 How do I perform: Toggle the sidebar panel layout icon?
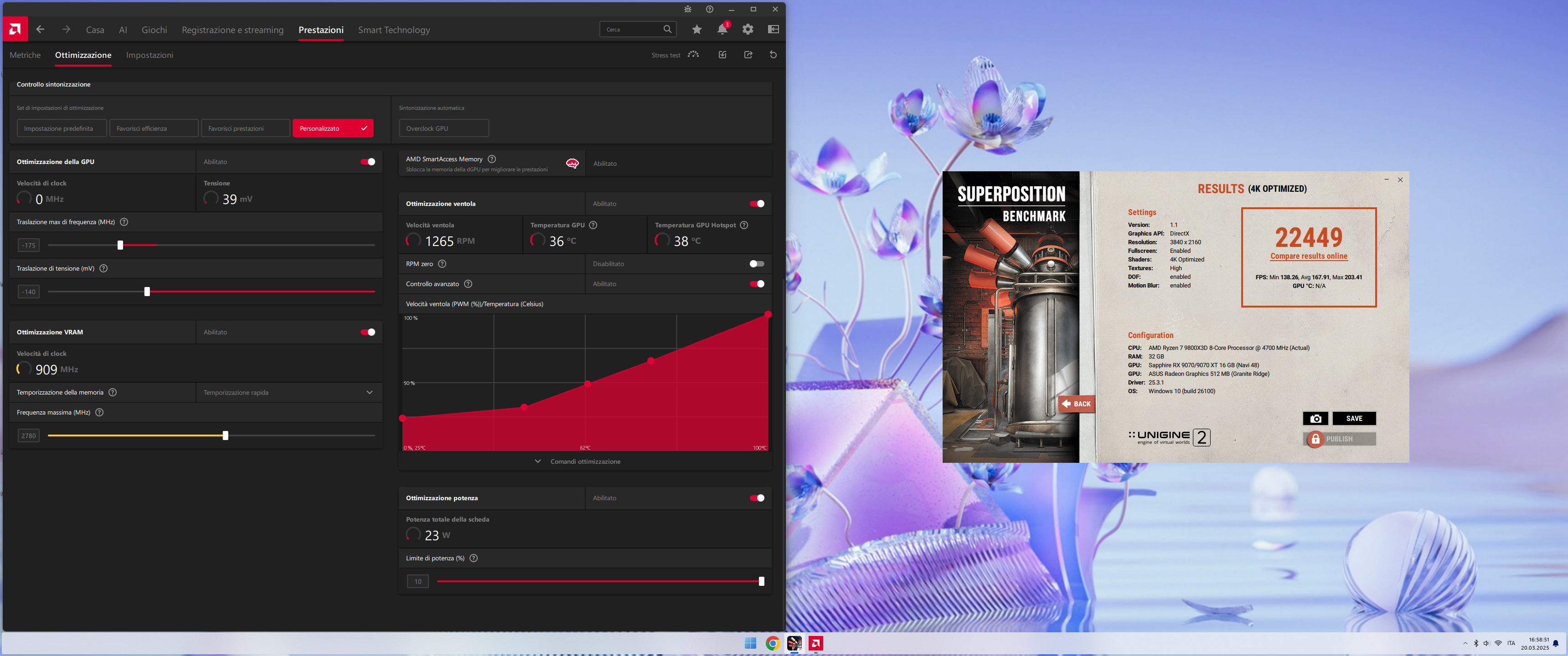(x=774, y=29)
